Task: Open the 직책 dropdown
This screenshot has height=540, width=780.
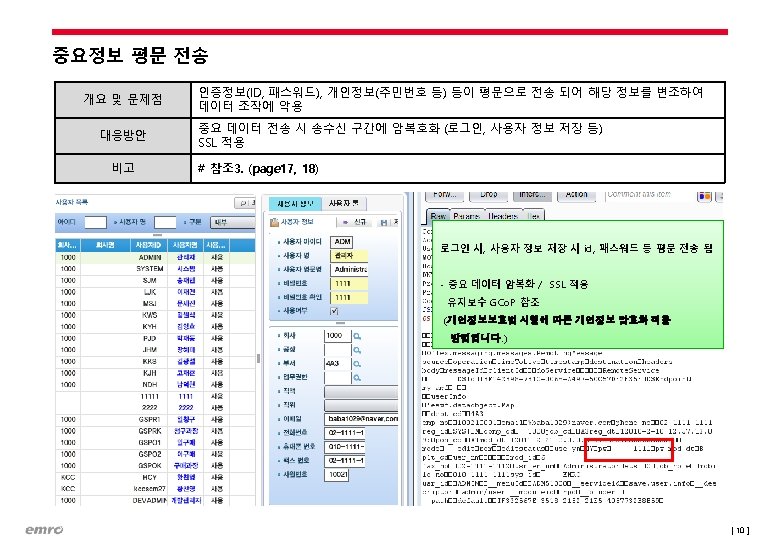Action: tap(361, 392)
